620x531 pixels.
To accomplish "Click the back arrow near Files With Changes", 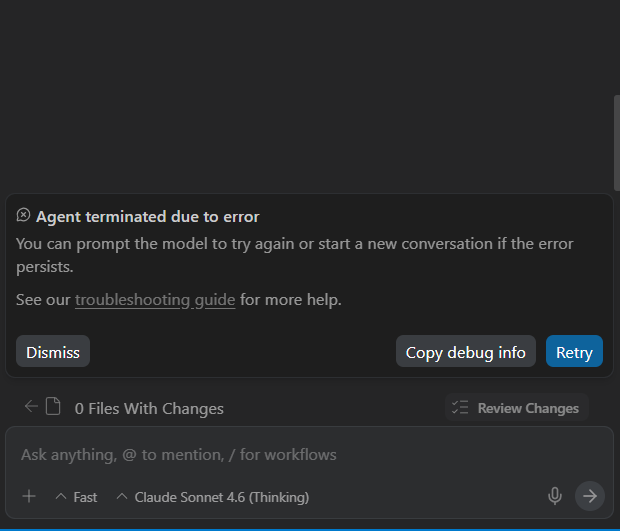I will coord(31,406).
